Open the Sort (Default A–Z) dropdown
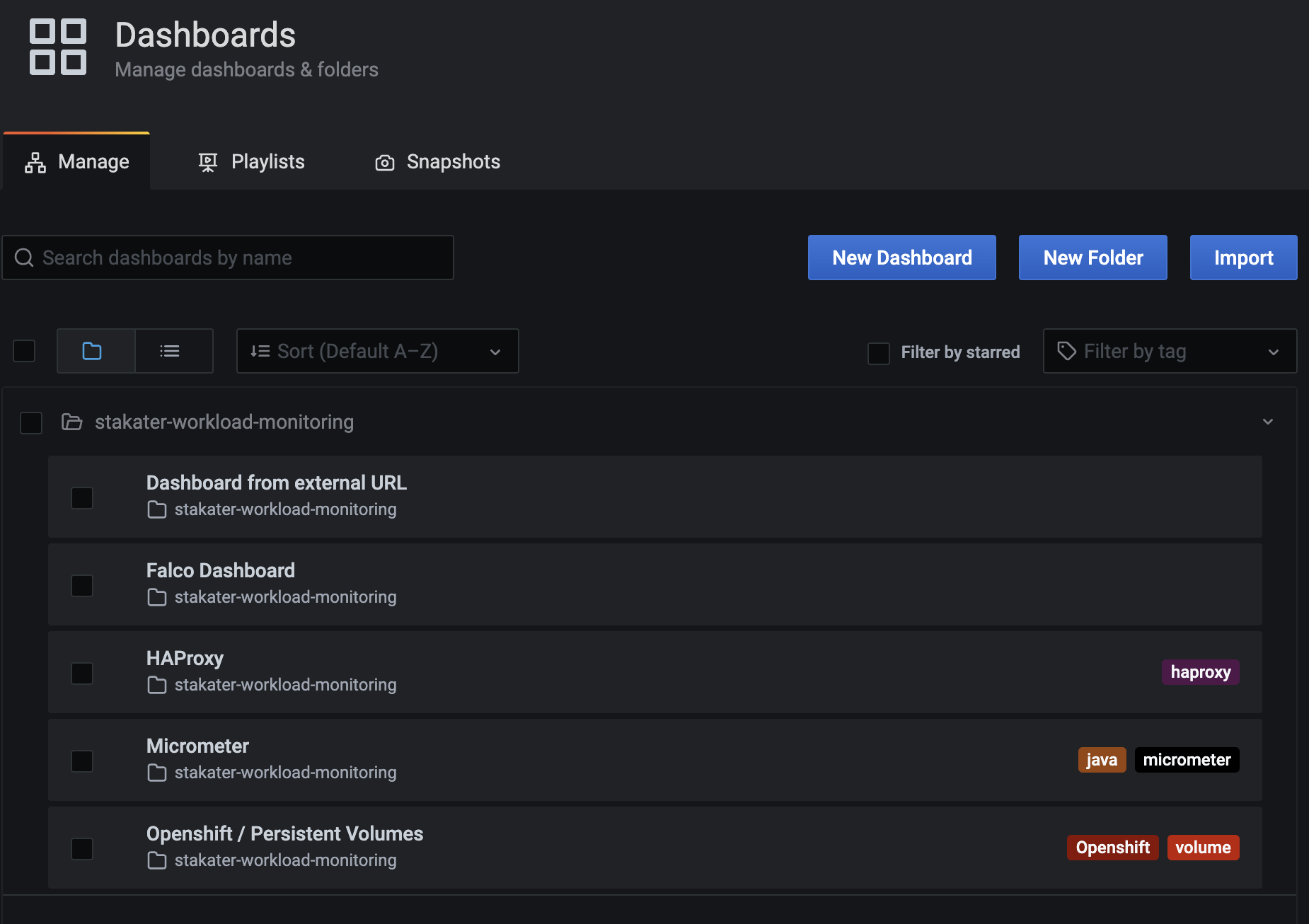The width and height of the screenshot is (1309, 924). pos(377,351)
